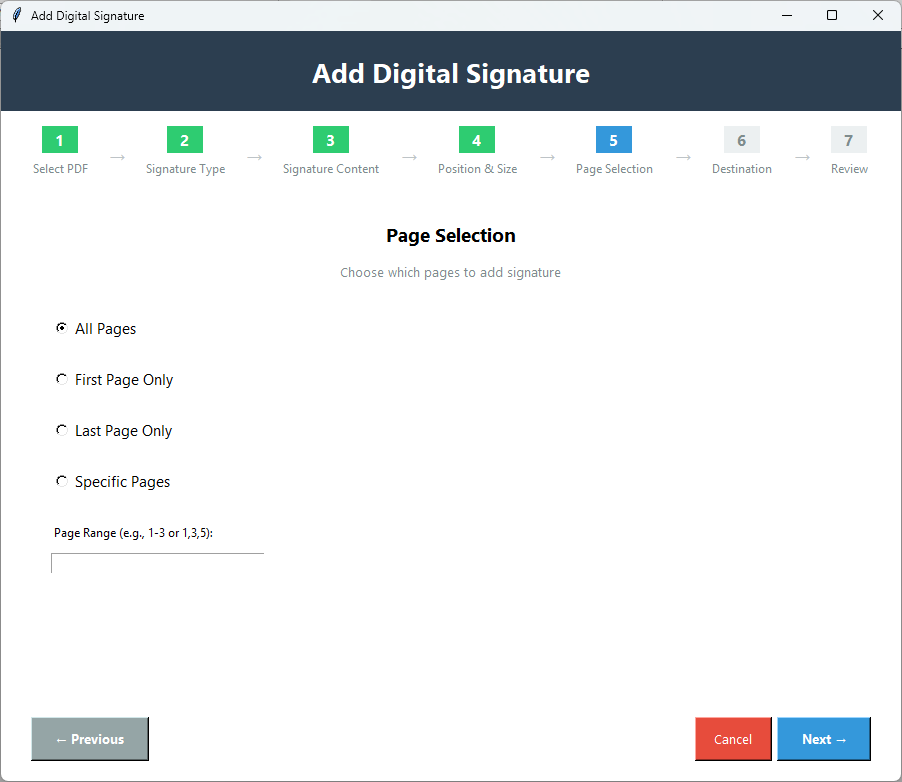The width and height of the screenshot is (902, 782).
Task: Choose First Page Only option
Action: click(61, 378)
